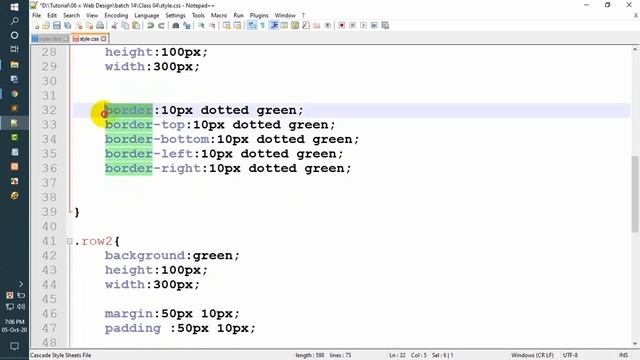Open the File menu

(37, 16)
